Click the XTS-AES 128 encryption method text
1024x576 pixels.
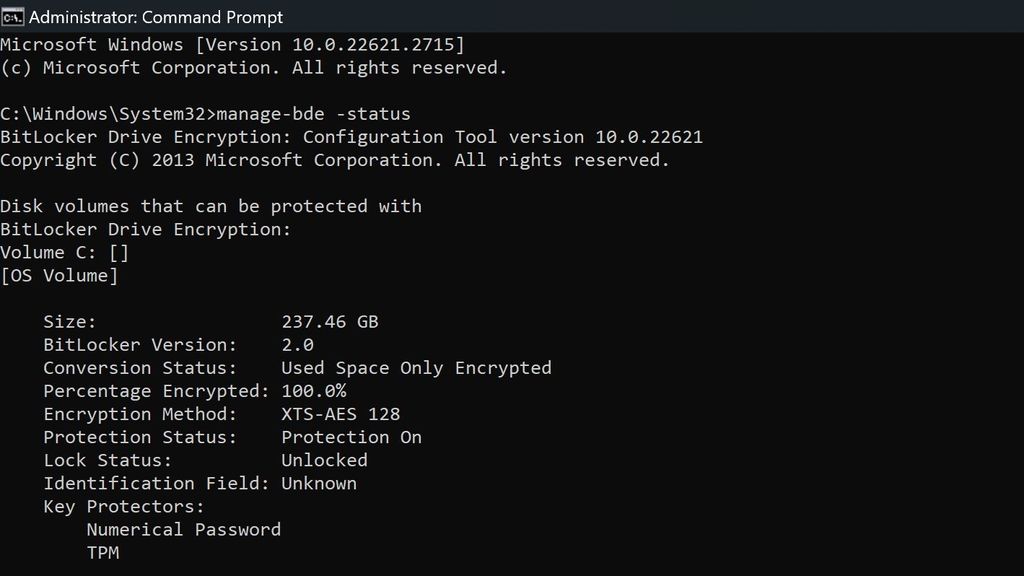point(340,413)
